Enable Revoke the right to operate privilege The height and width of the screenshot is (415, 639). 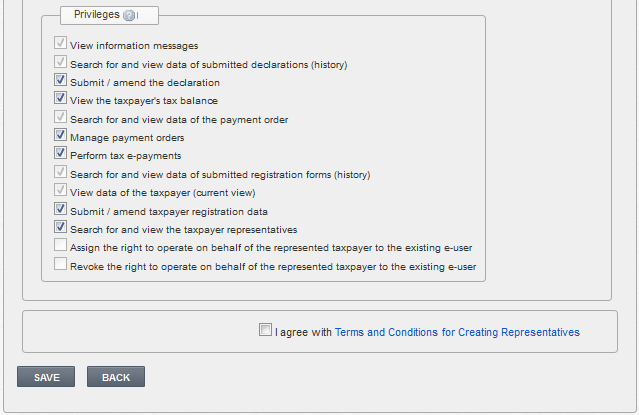click(x=60, y=264)
